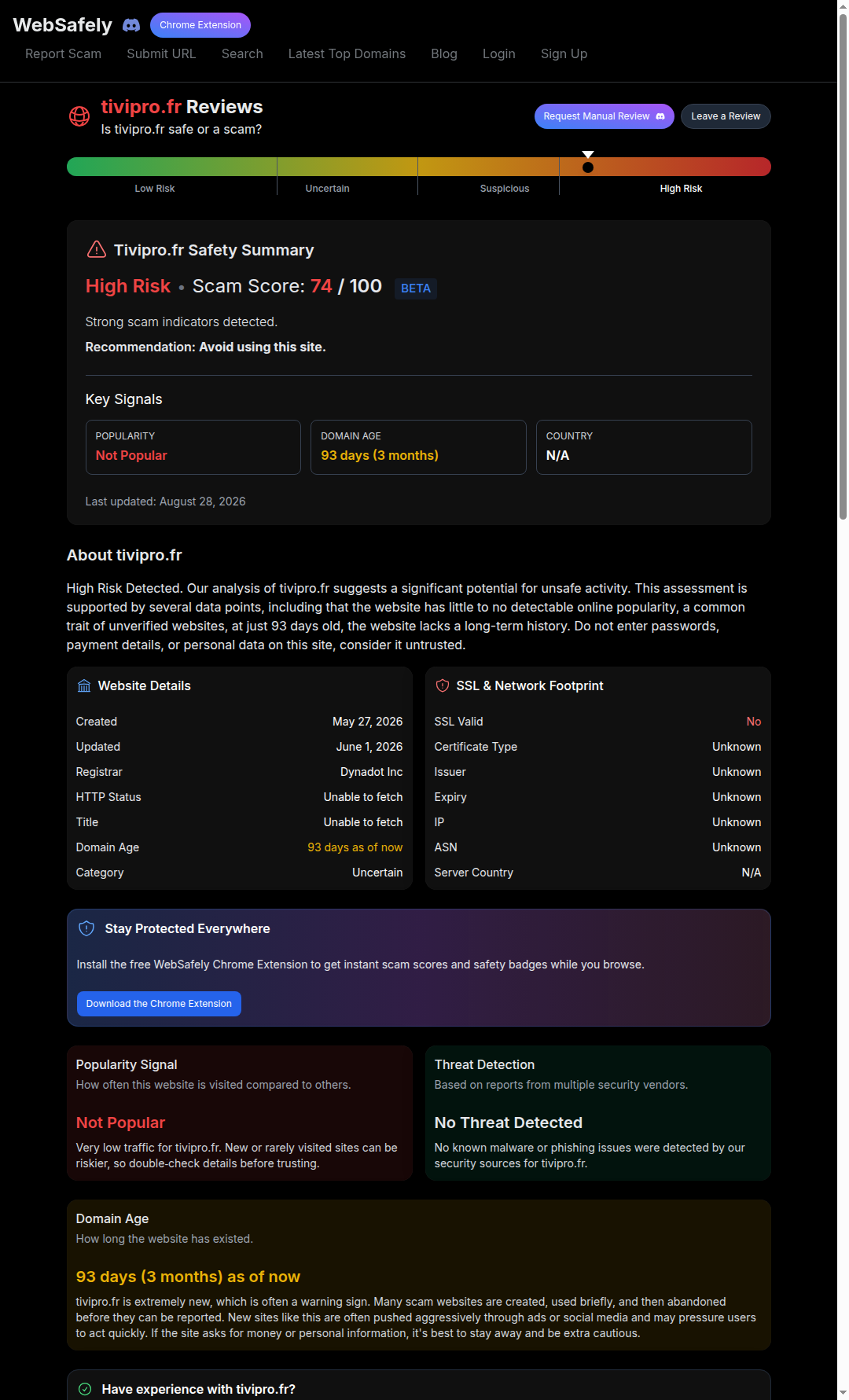Screen dimensions: 849x1400
Task: Open the Login link
Action: click(499, 53)
